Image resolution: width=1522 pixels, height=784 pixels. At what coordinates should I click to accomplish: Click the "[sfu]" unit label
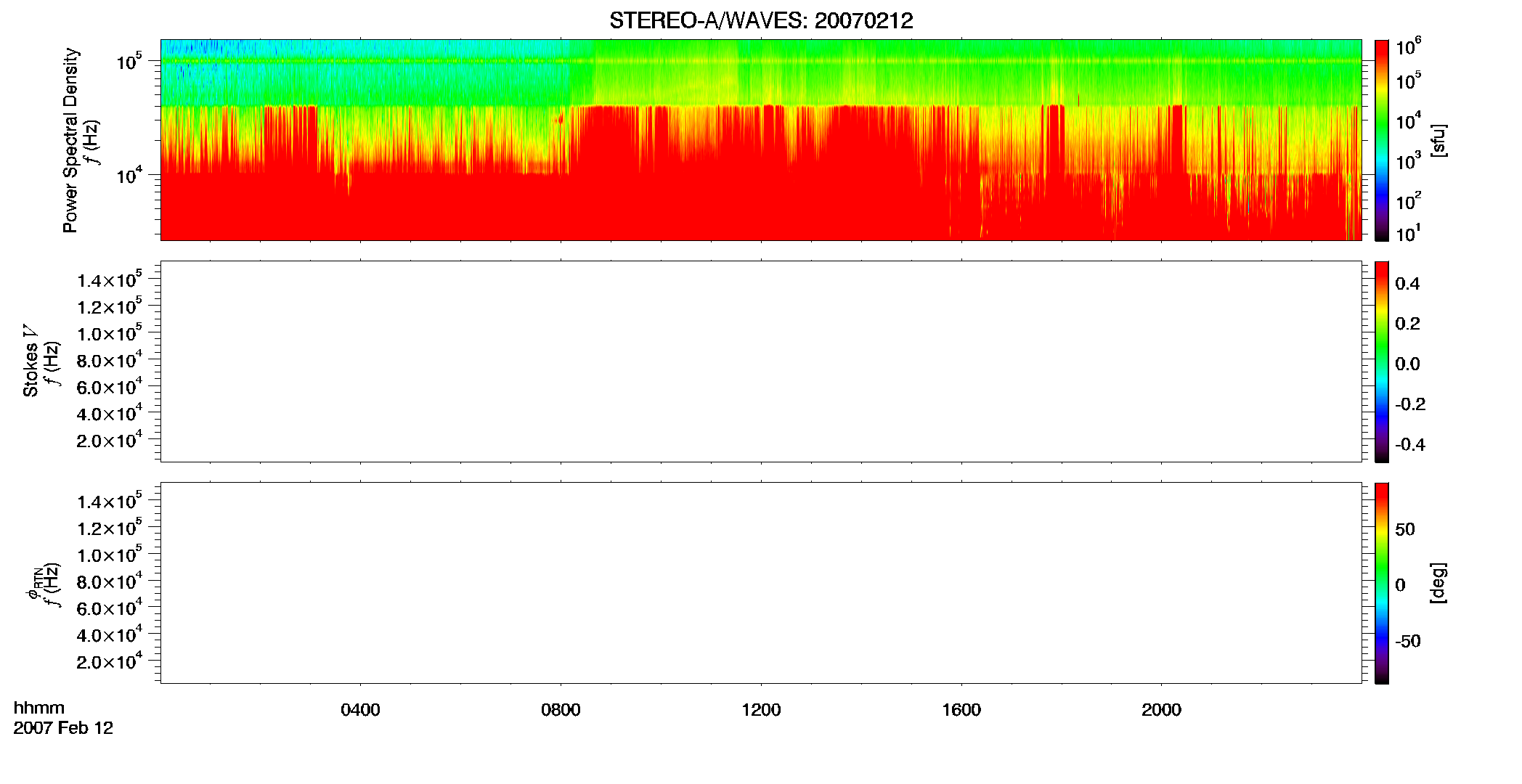[x=1438, y=140]
